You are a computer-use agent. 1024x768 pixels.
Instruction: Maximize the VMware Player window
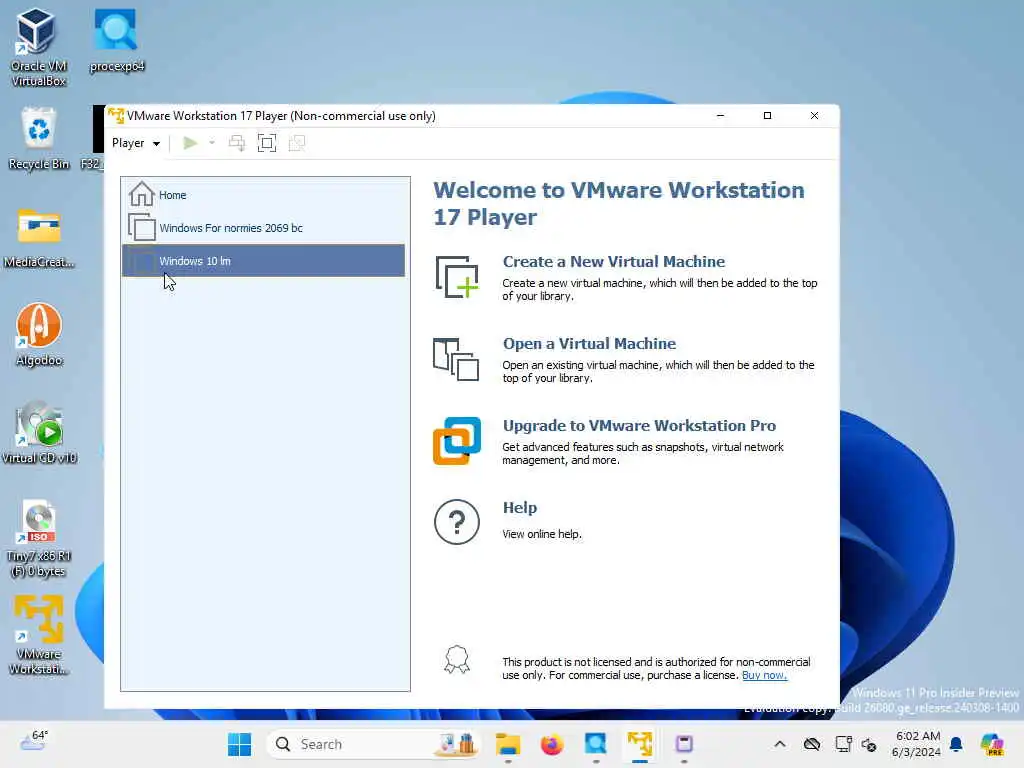click(767, 116)
